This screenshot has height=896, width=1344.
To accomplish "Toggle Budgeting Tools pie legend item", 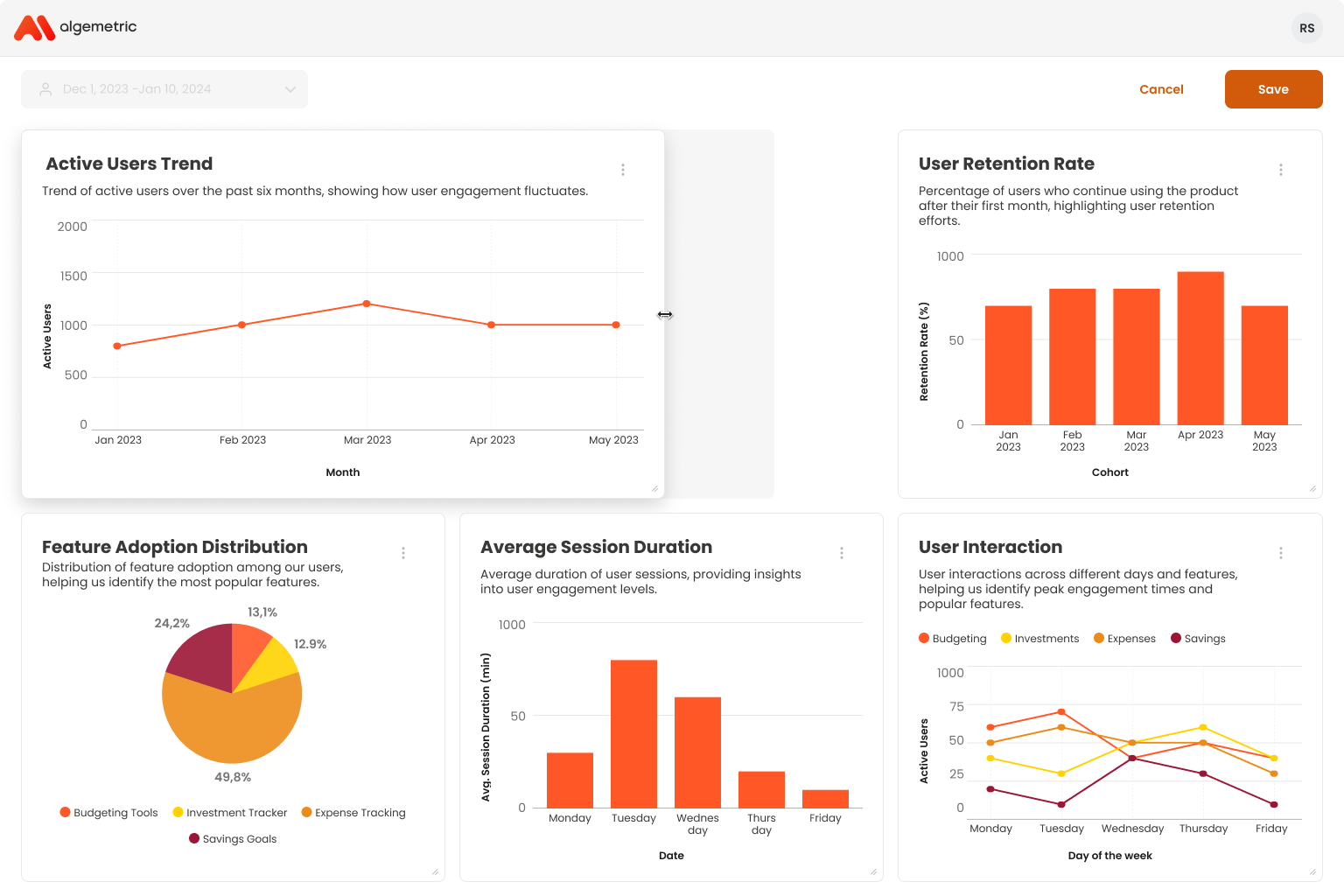I will (108, 812).
